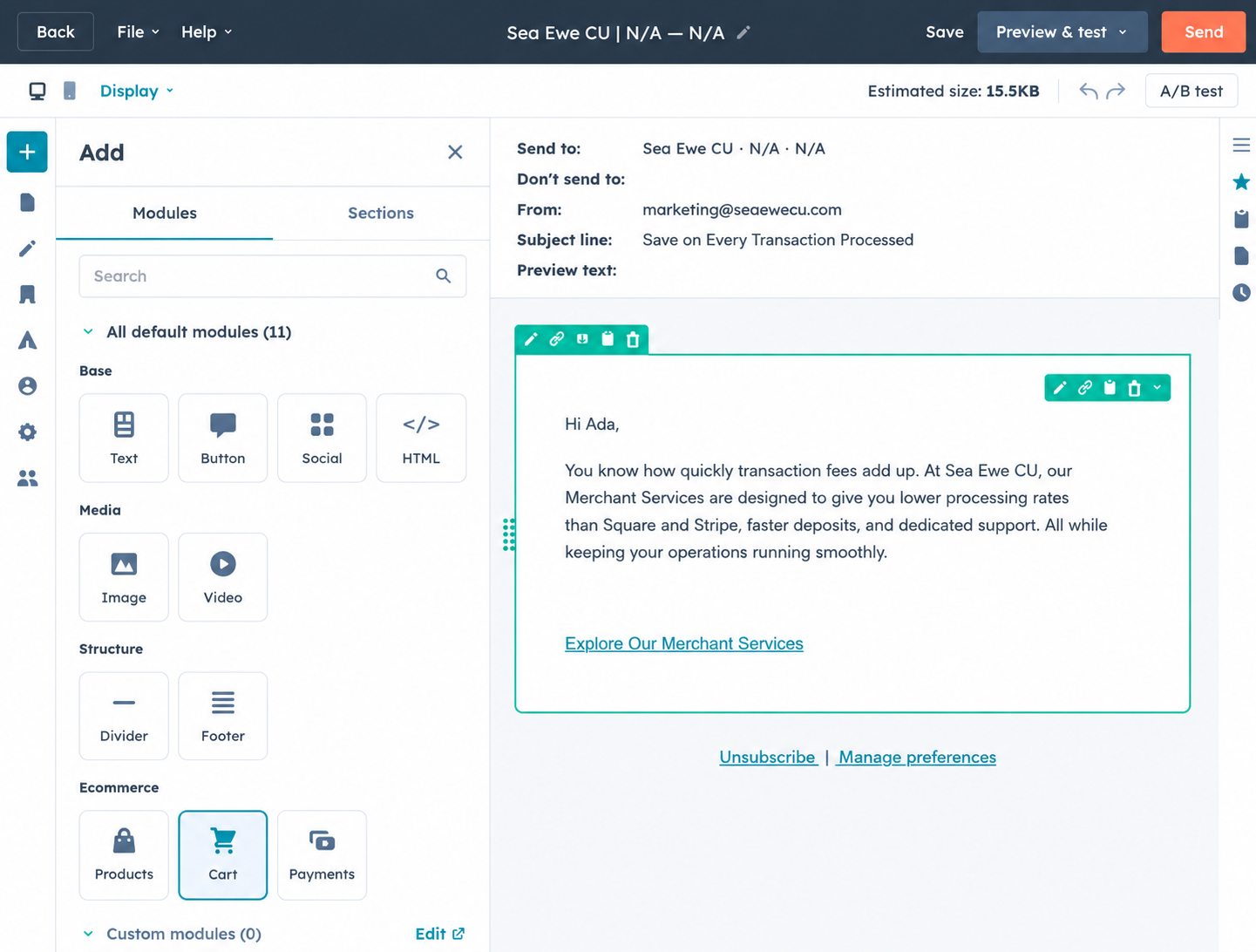Switch to mobile preview phone icon

(x=70, y=91)
